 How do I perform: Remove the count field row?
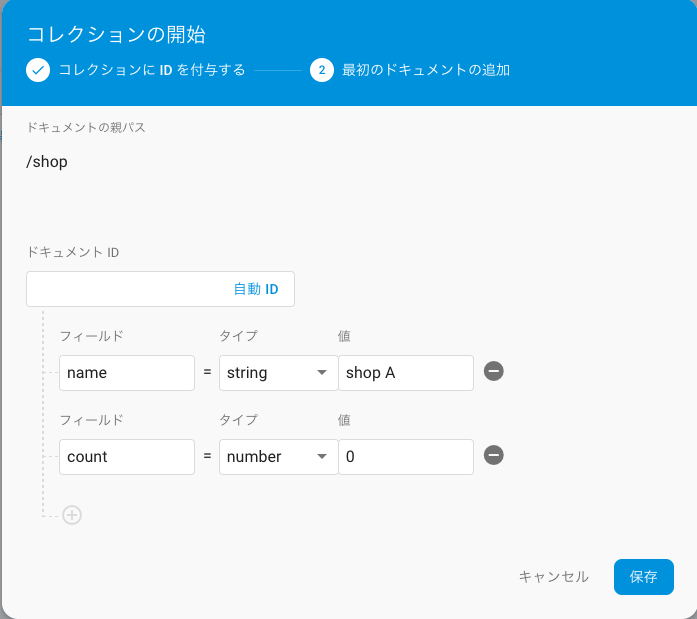[x=493, y=455]
